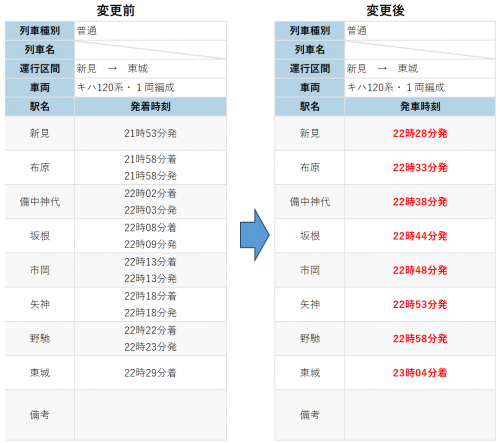Select the 変更前 title heading
The image size is (500, 443).
116,10
